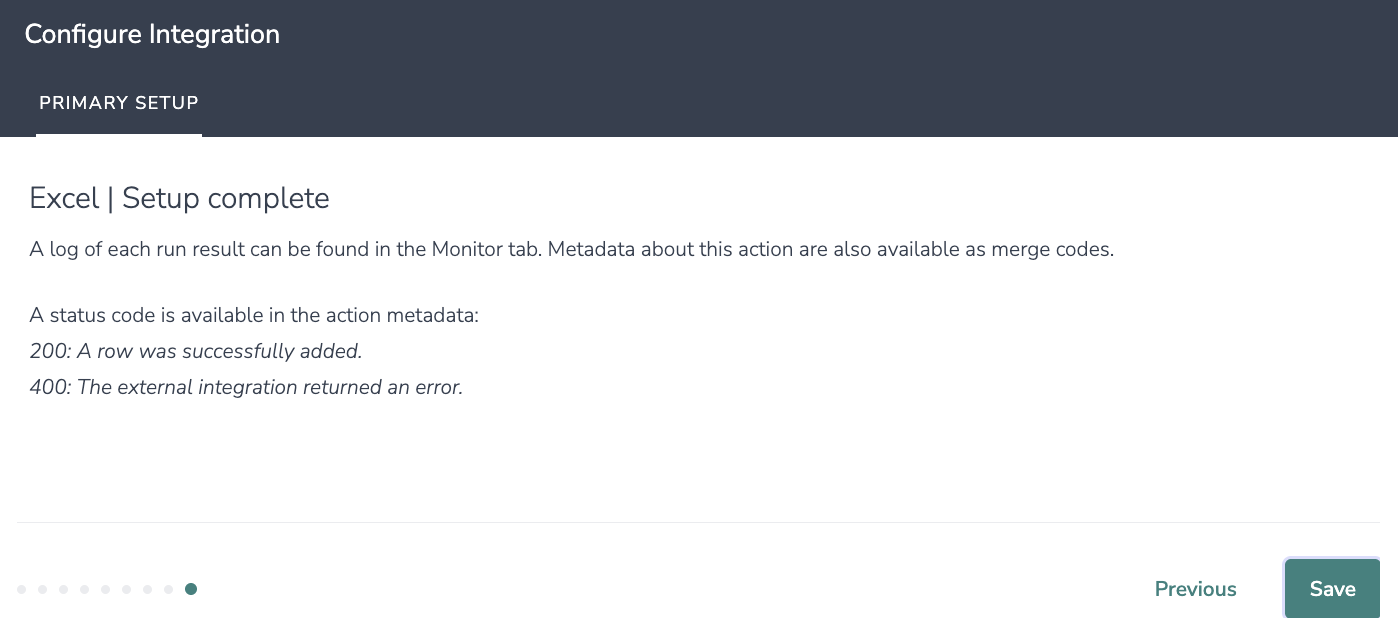
Task: Open the fourth step indicator dot
Action: point(85,589)
